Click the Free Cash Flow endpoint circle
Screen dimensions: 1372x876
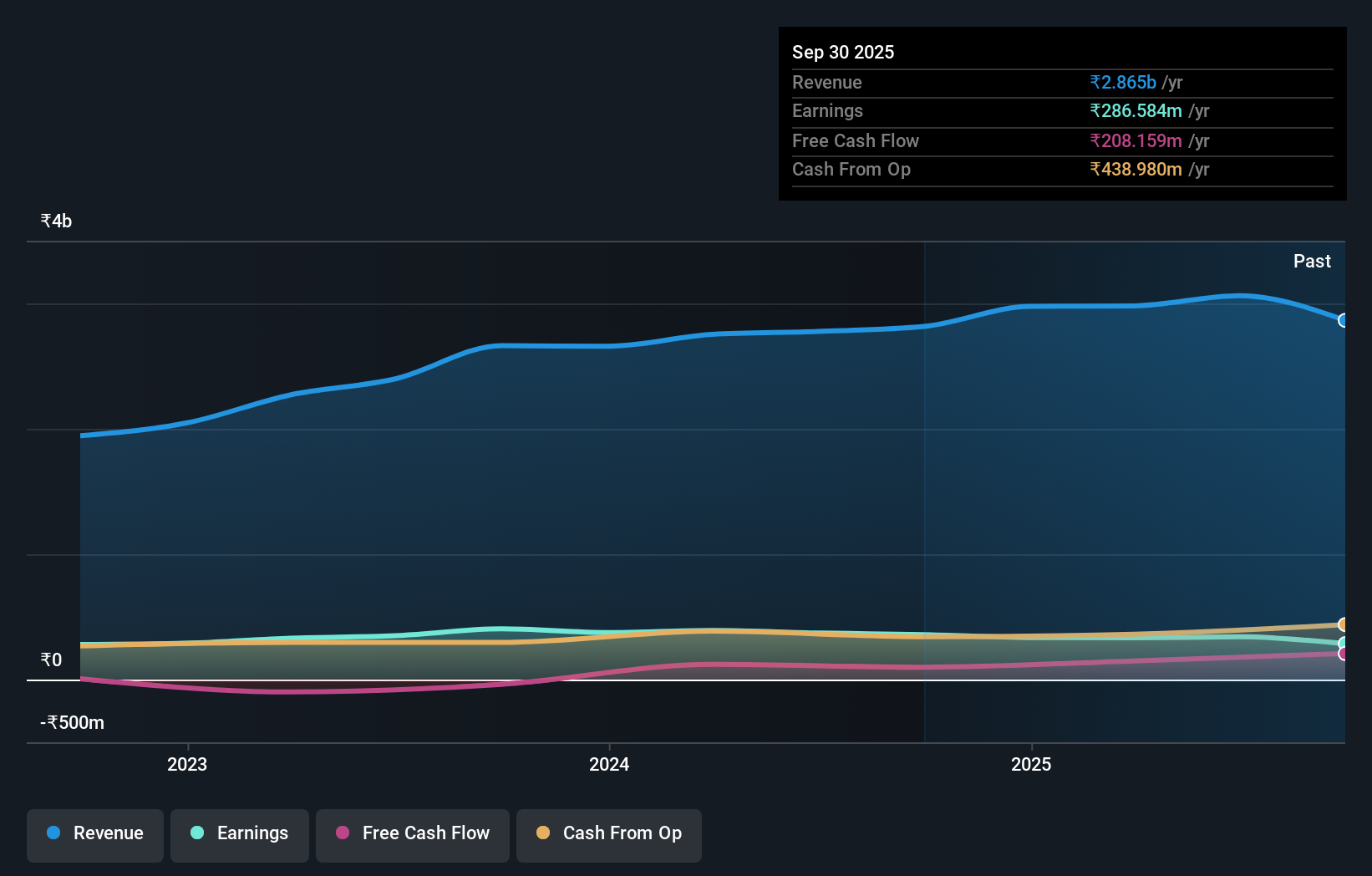[x=1343, y=654]
